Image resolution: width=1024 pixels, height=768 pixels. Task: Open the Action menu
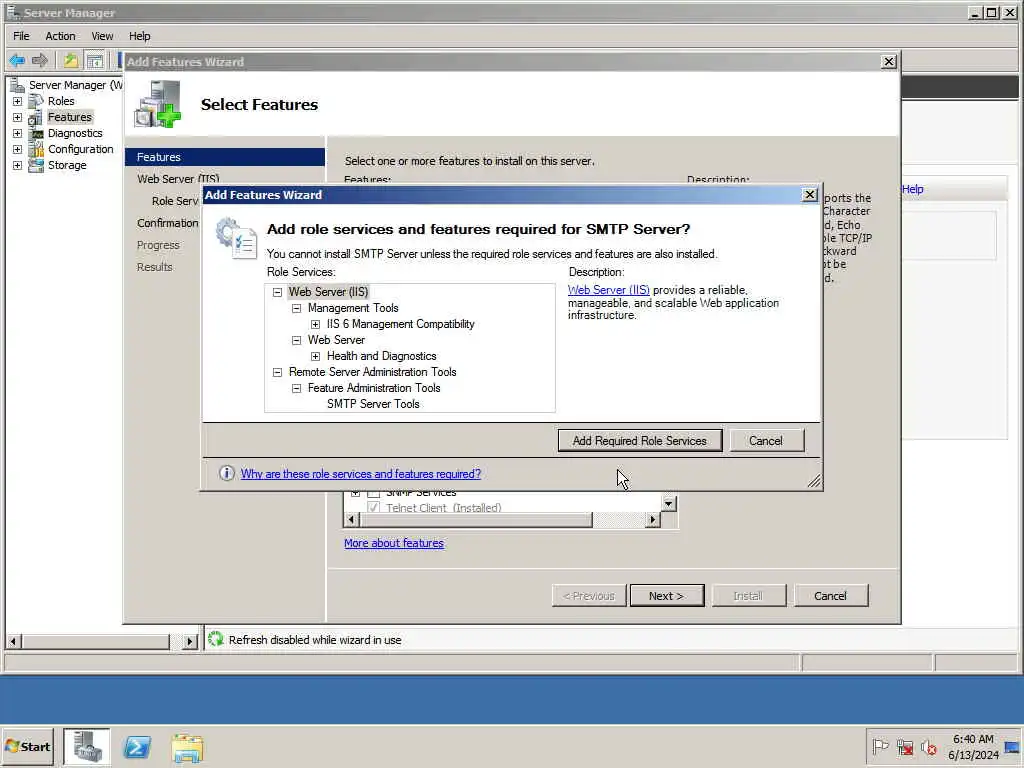tap(60, 36)
